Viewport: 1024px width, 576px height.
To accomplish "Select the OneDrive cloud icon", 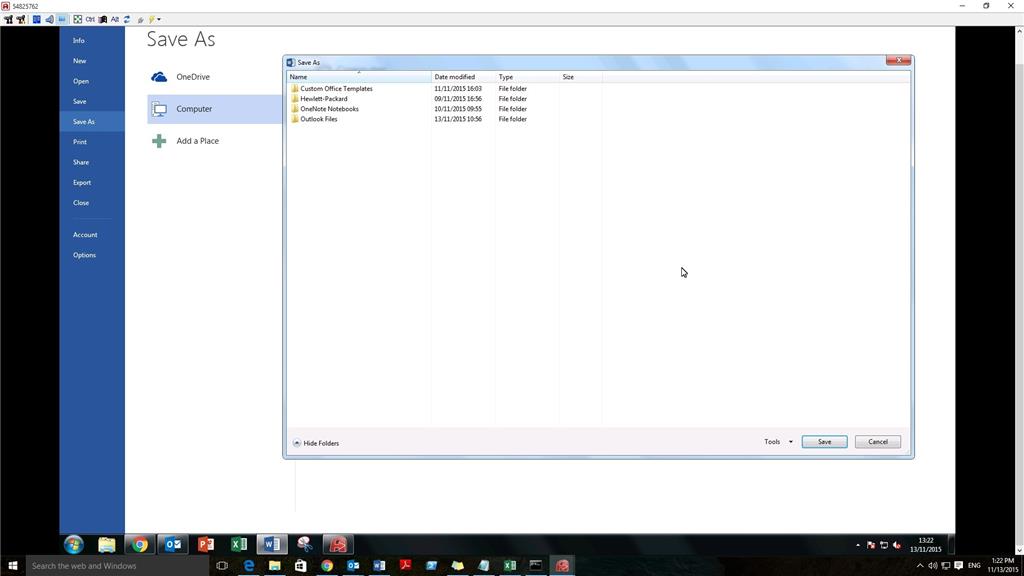I will [159, 77].
